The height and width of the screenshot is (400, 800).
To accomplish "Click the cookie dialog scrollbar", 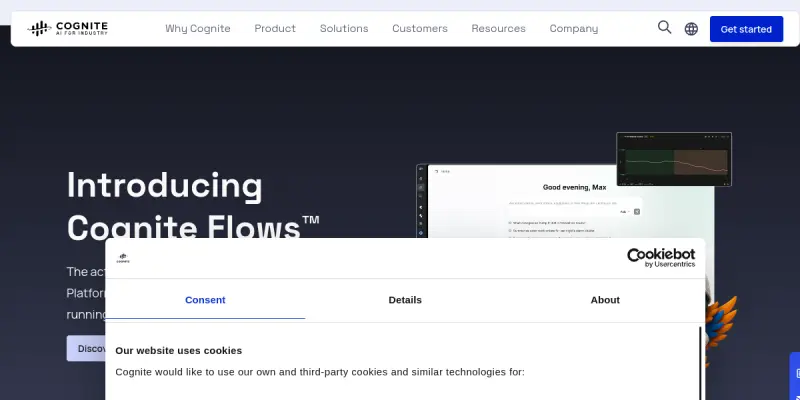I will coord(700,363).
